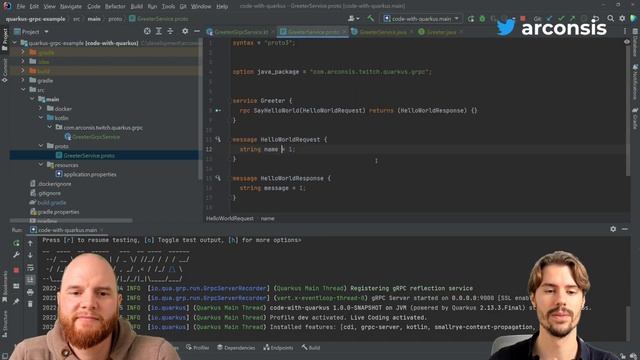Click the gutter icon beside SayHelloWorld rpc
Screen dimensions: 640x360
pyautogui.click(x=218, y=111)
